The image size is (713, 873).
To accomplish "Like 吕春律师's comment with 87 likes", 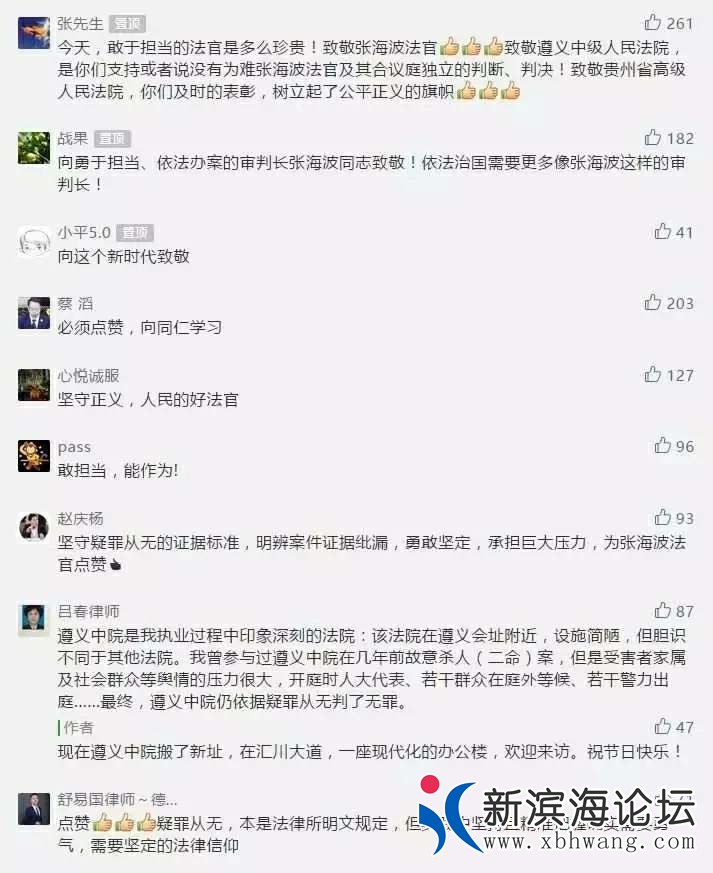I will pyautogui.click(x=662, y=610).
